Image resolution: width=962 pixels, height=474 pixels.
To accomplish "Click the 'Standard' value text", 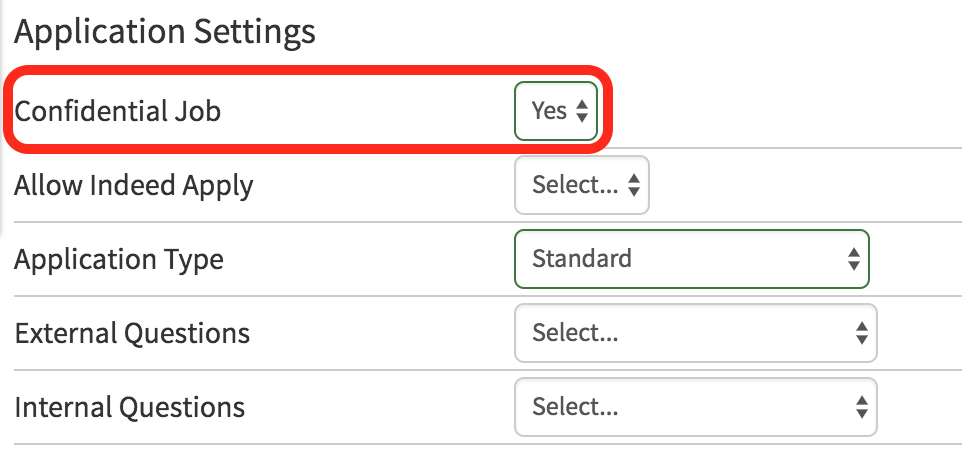I will pos(582,259).
